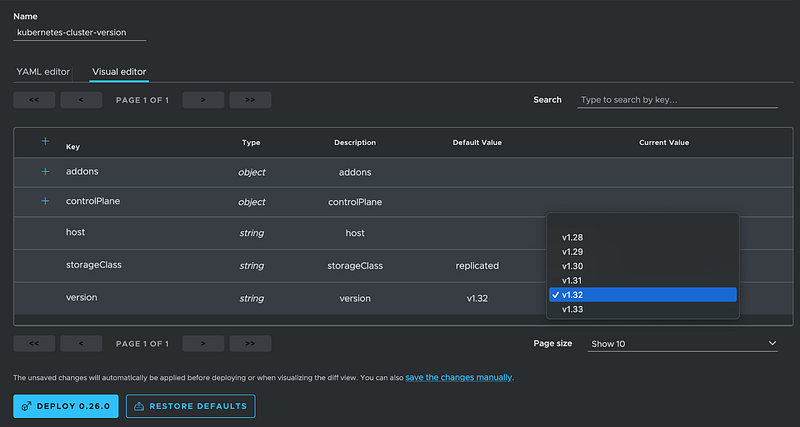
Task: Expand the controlPlane row plus icon
Action: (45, 201)
